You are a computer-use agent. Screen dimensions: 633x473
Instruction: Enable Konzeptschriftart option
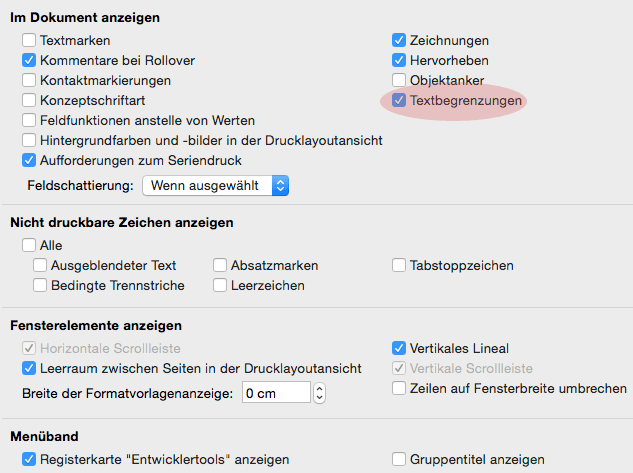coord(28,100)
